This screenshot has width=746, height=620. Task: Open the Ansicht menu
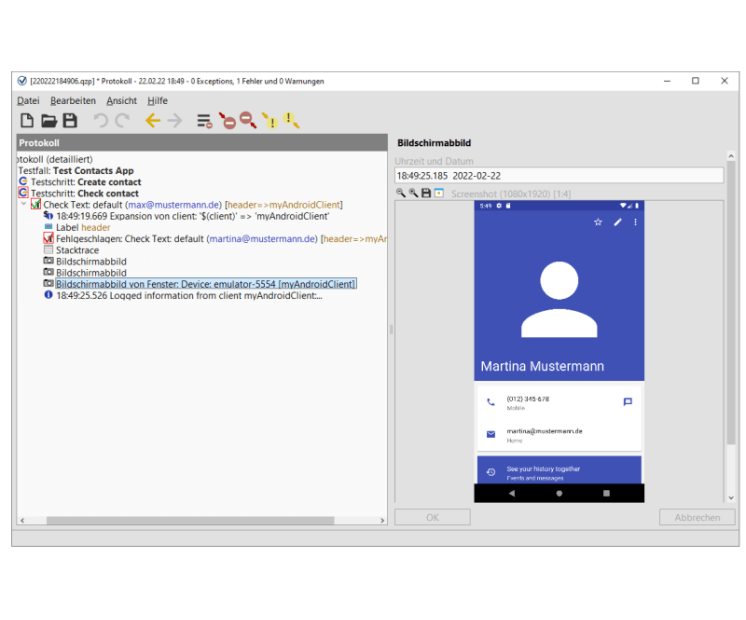point(121,100)
